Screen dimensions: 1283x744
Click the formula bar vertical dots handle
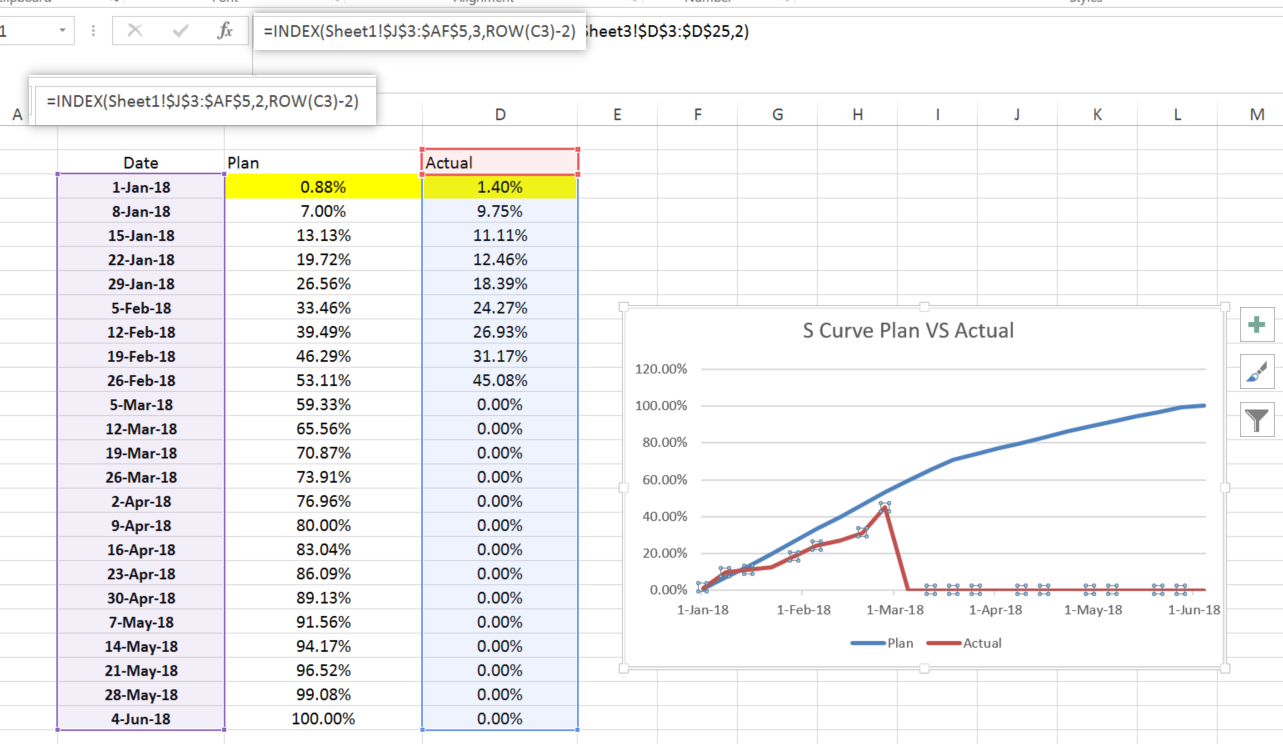93,31
